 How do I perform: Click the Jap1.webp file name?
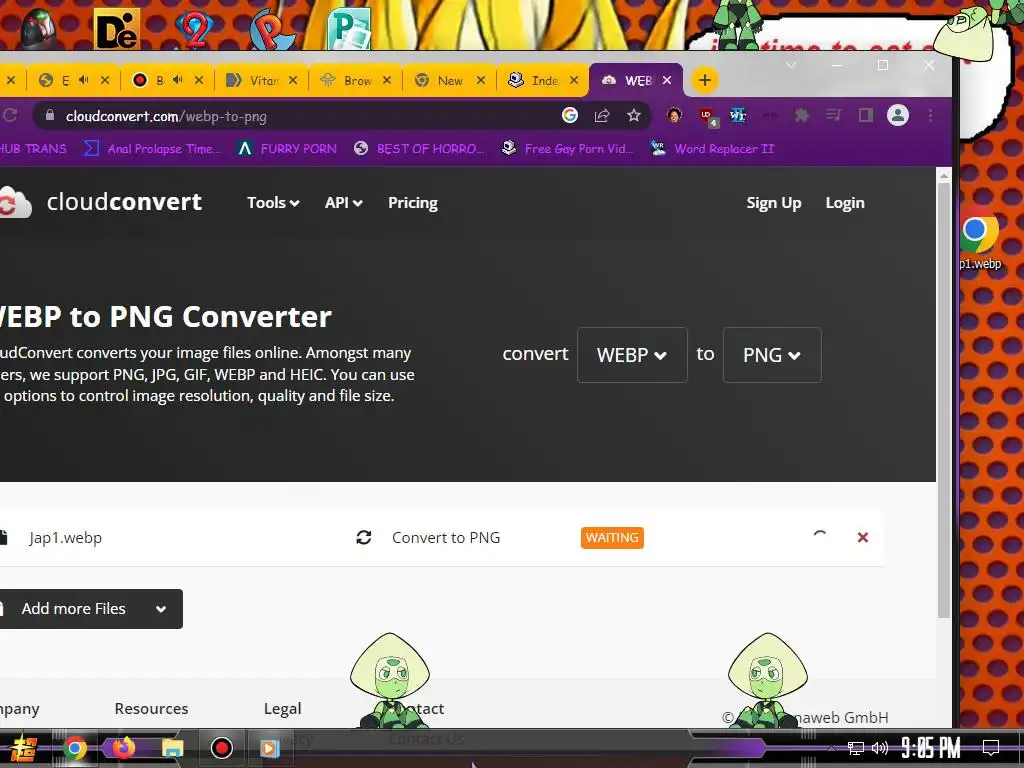coord(65,537)
